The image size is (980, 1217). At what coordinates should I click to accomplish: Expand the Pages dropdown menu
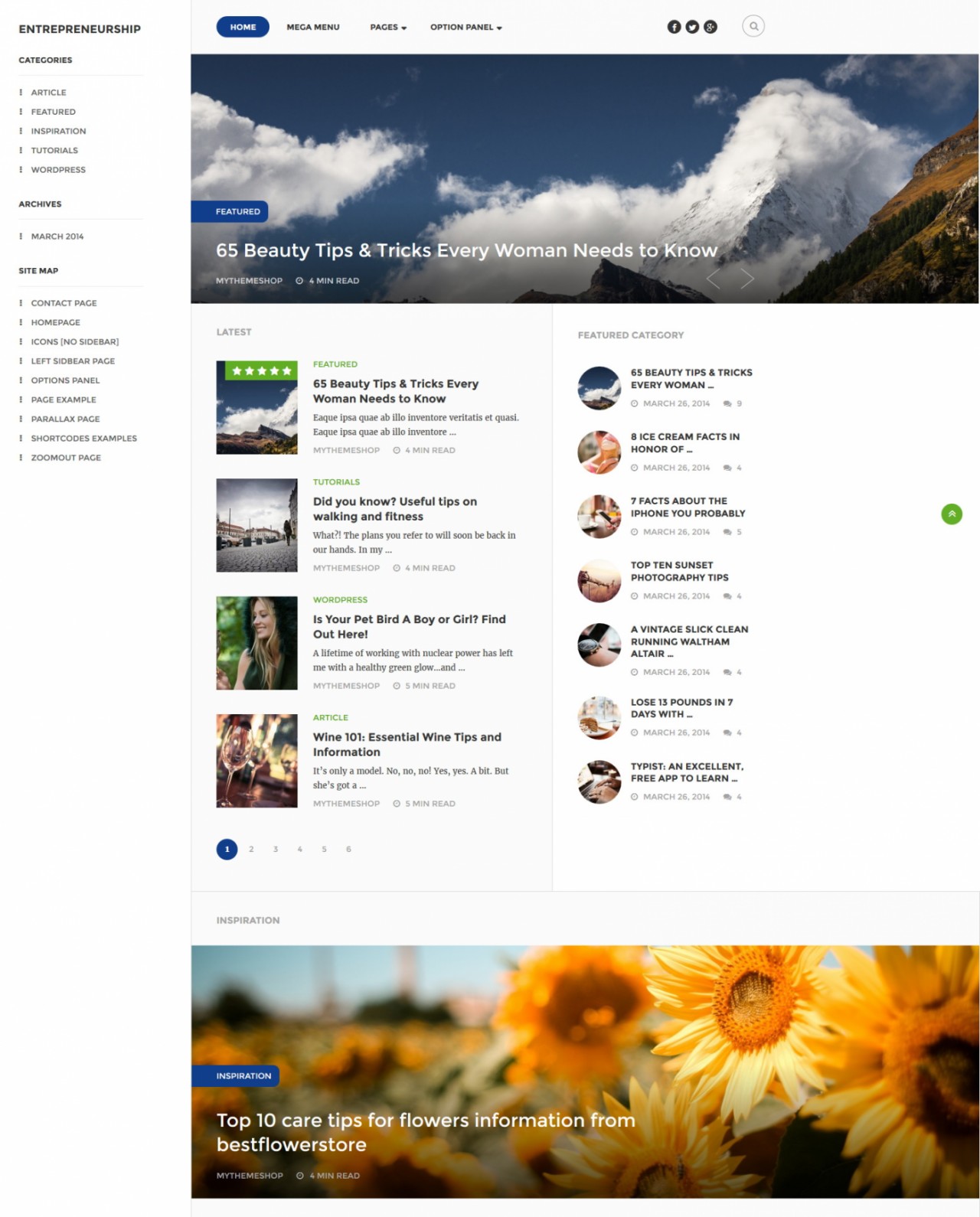coord(388,27)
